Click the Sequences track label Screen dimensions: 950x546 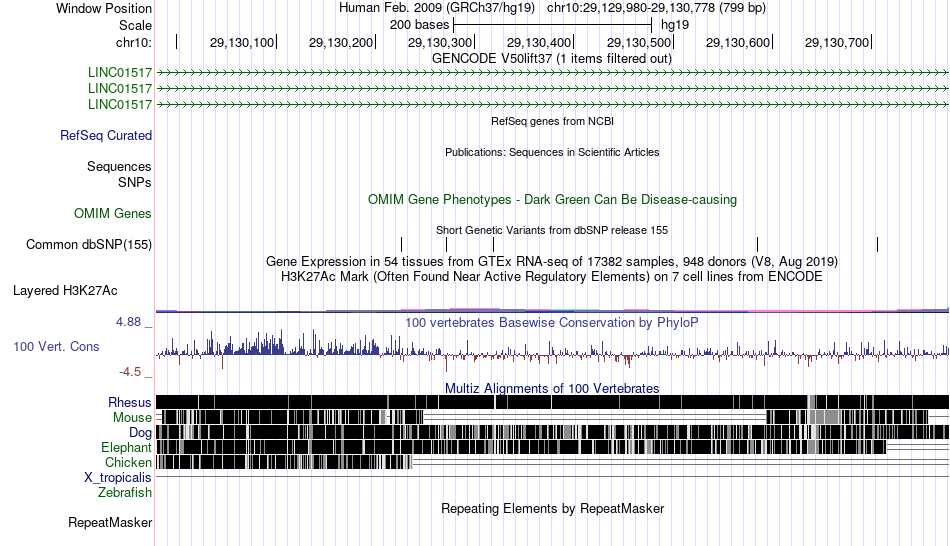coord(119,166)
